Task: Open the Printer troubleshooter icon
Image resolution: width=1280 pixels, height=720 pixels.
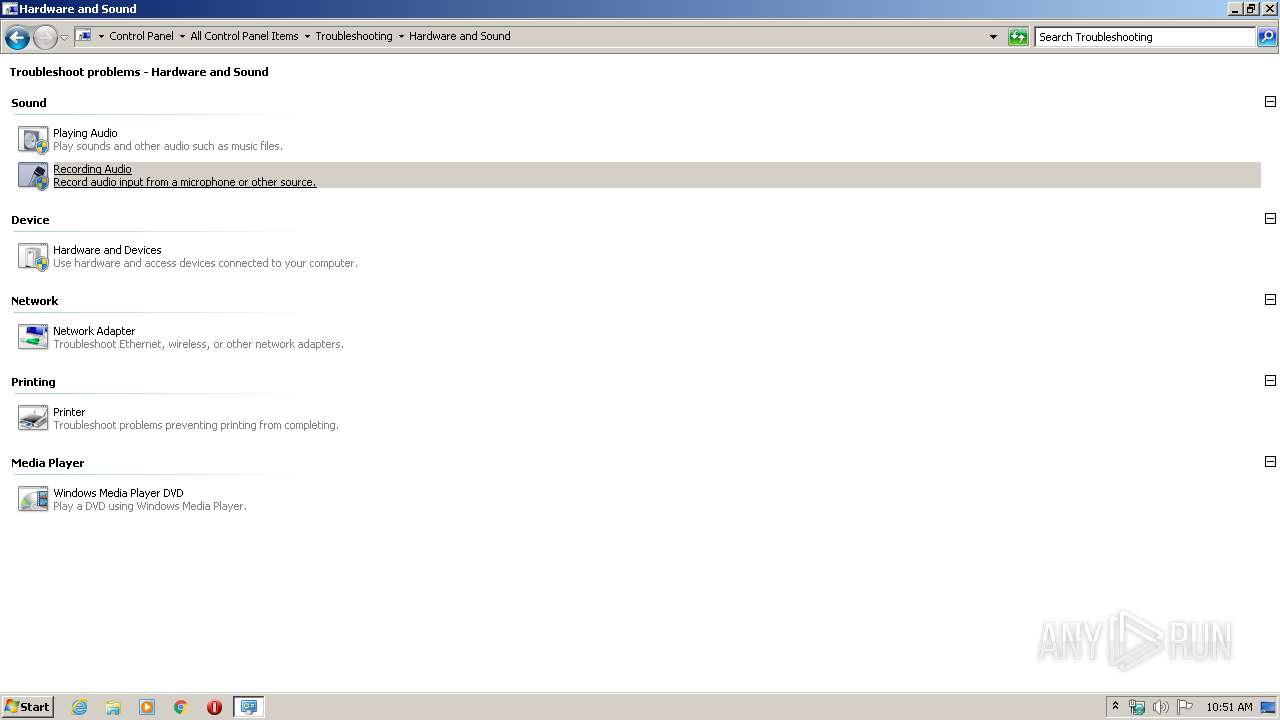Action: [33, 418]
